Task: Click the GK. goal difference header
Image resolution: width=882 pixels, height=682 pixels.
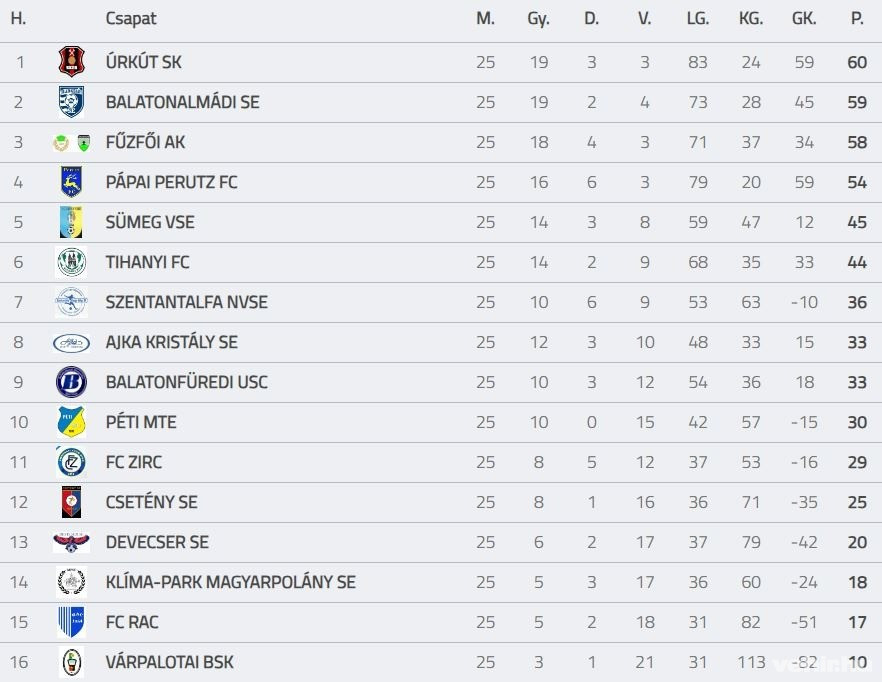Action: pos(803,18)
